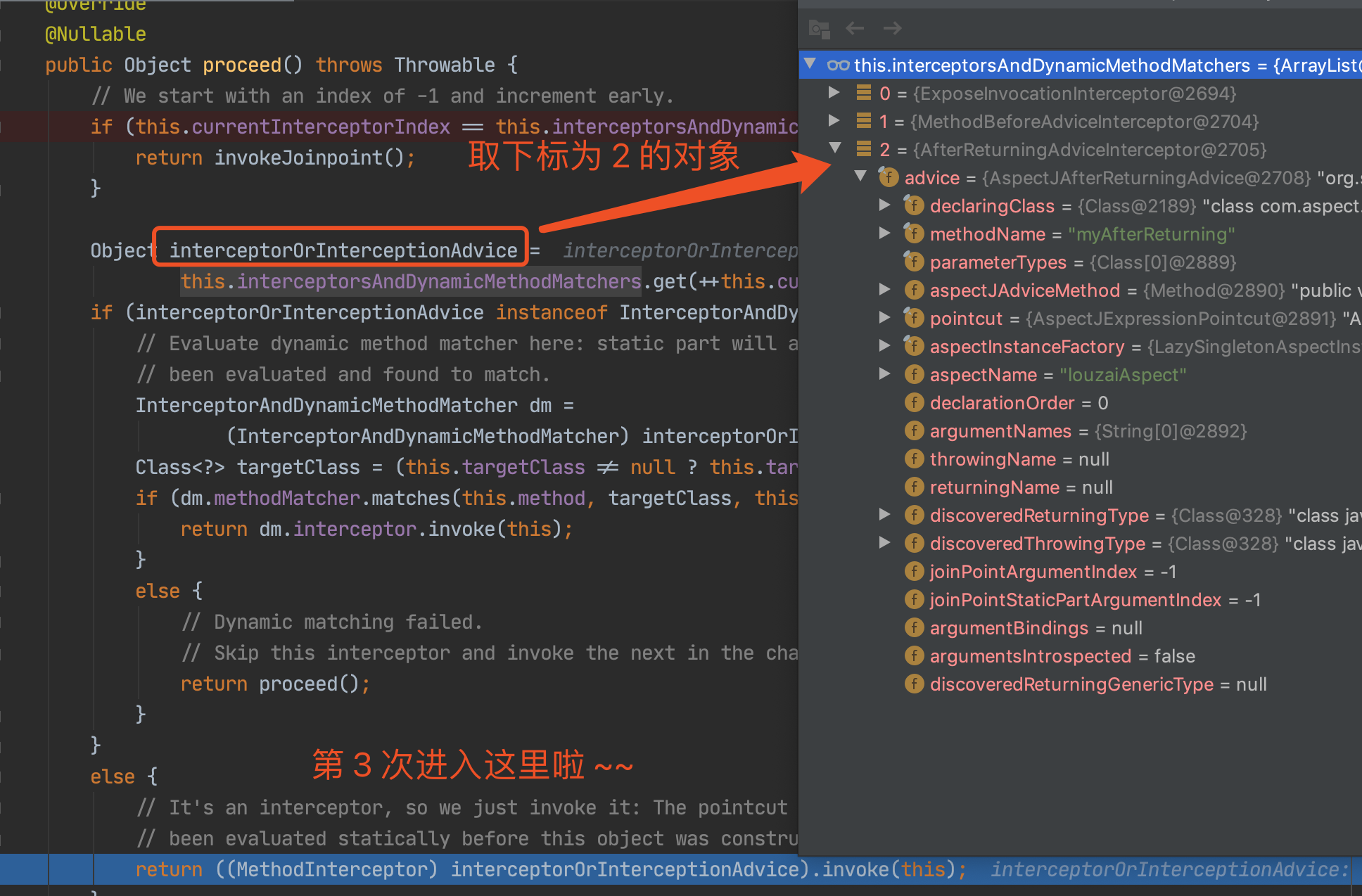Click the forward arrow in debugger popup toolbar

coord(892,28)
